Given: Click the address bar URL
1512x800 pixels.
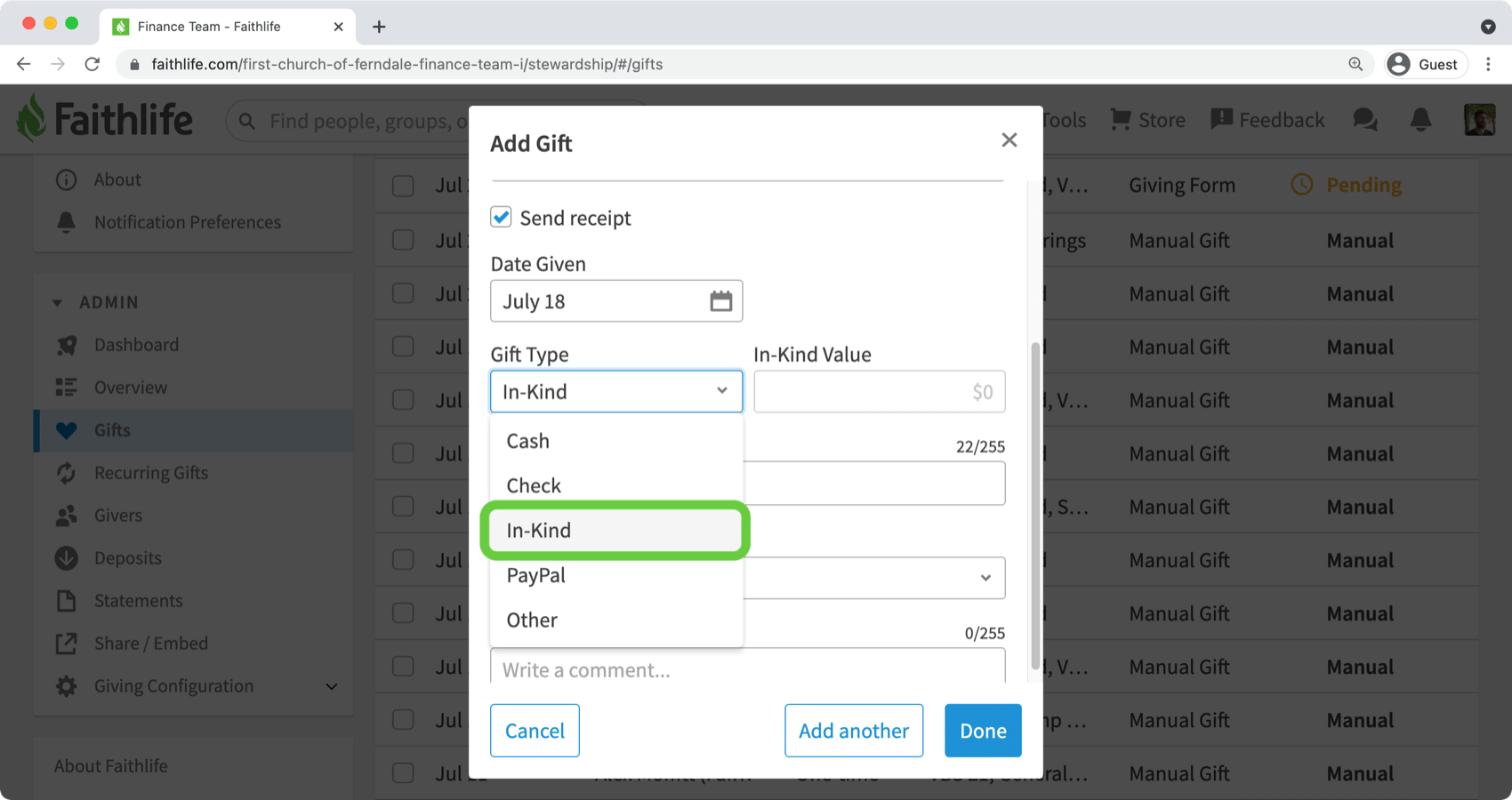Looking at the screenshot, I should pos(407,64).
